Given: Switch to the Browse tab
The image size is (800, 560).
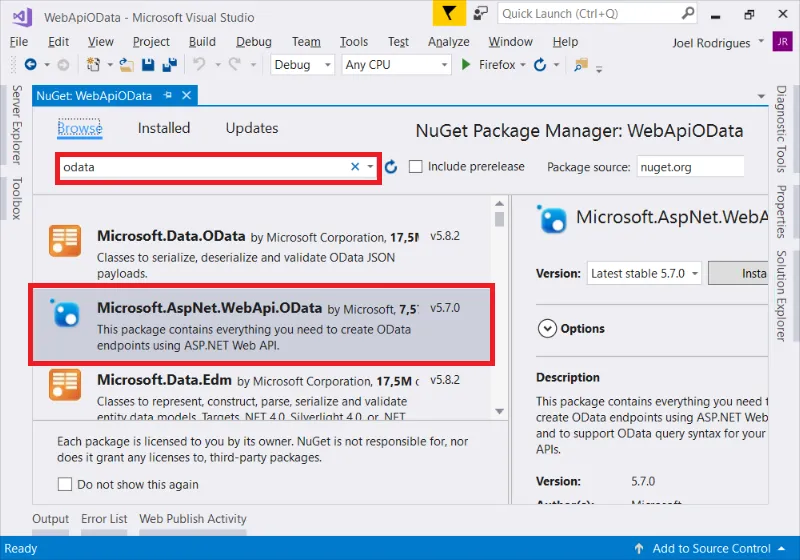Looking at the screenshot, I should click(80, 128).
